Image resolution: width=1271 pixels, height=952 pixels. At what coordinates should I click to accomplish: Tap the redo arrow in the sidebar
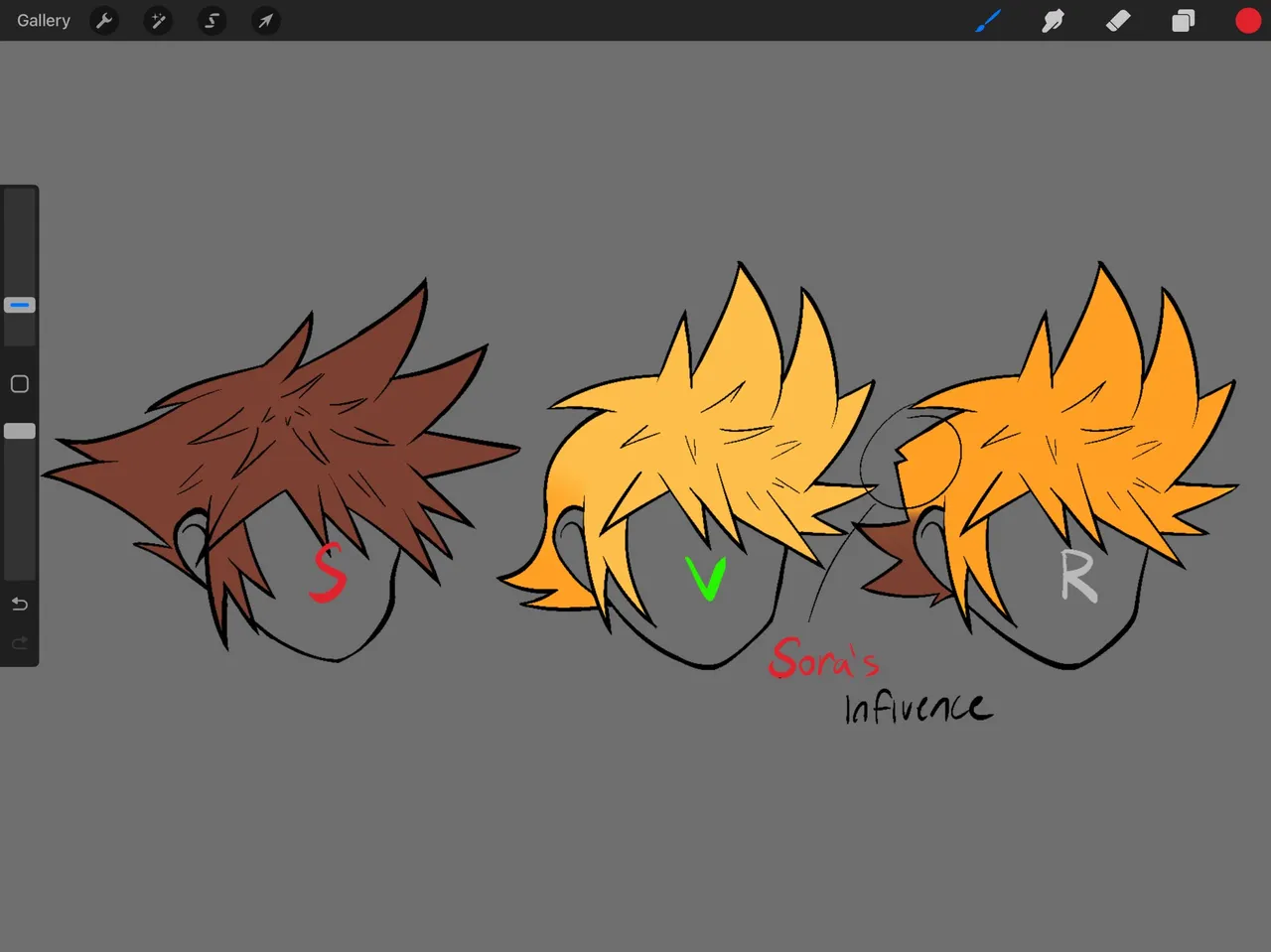pos(19,642)
